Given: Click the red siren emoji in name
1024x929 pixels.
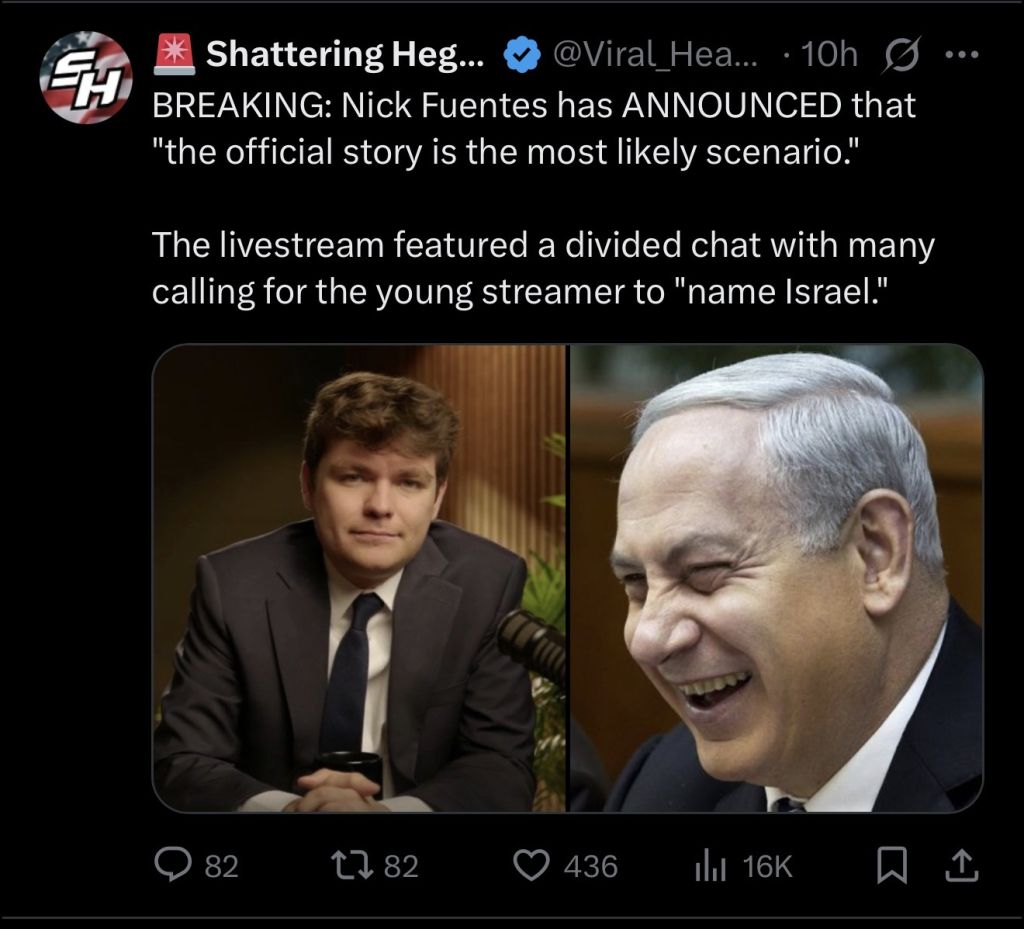Looking at the screenshot, I should [x=174, y=53].
